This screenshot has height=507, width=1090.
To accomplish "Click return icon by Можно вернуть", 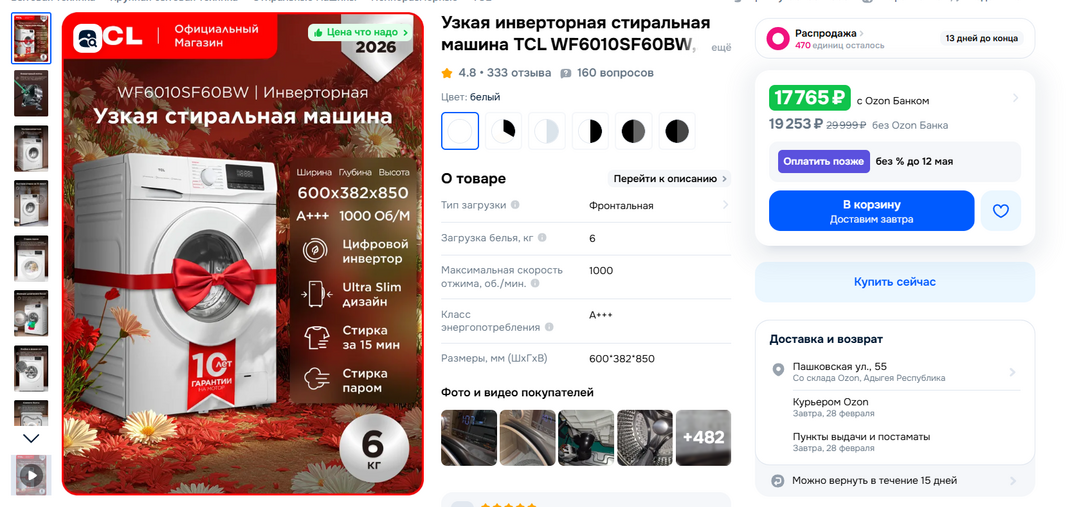I will coord(778,481).
